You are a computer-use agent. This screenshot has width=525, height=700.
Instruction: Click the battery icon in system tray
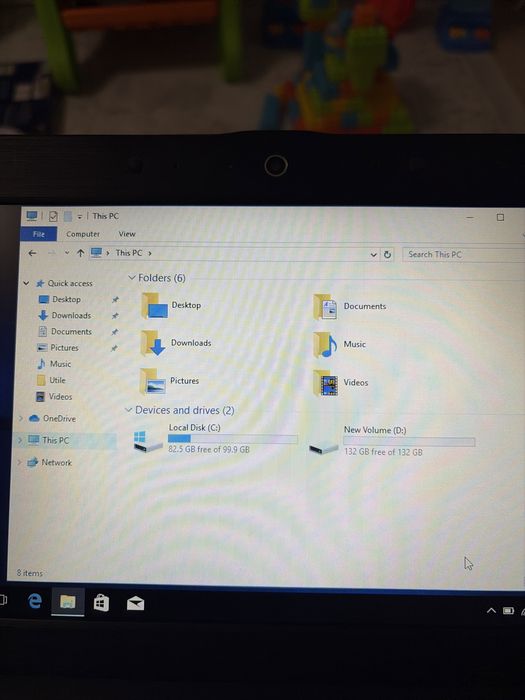(508, 611)
